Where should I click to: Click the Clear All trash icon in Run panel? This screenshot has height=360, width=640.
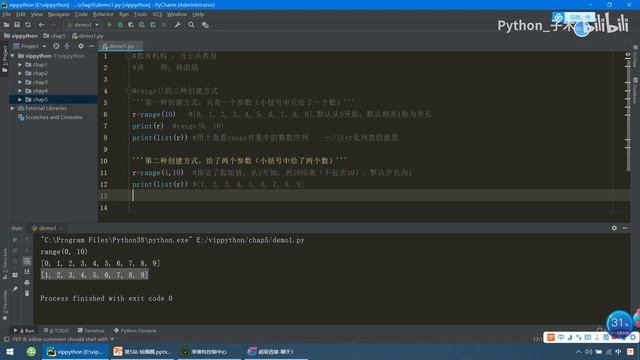27,293
